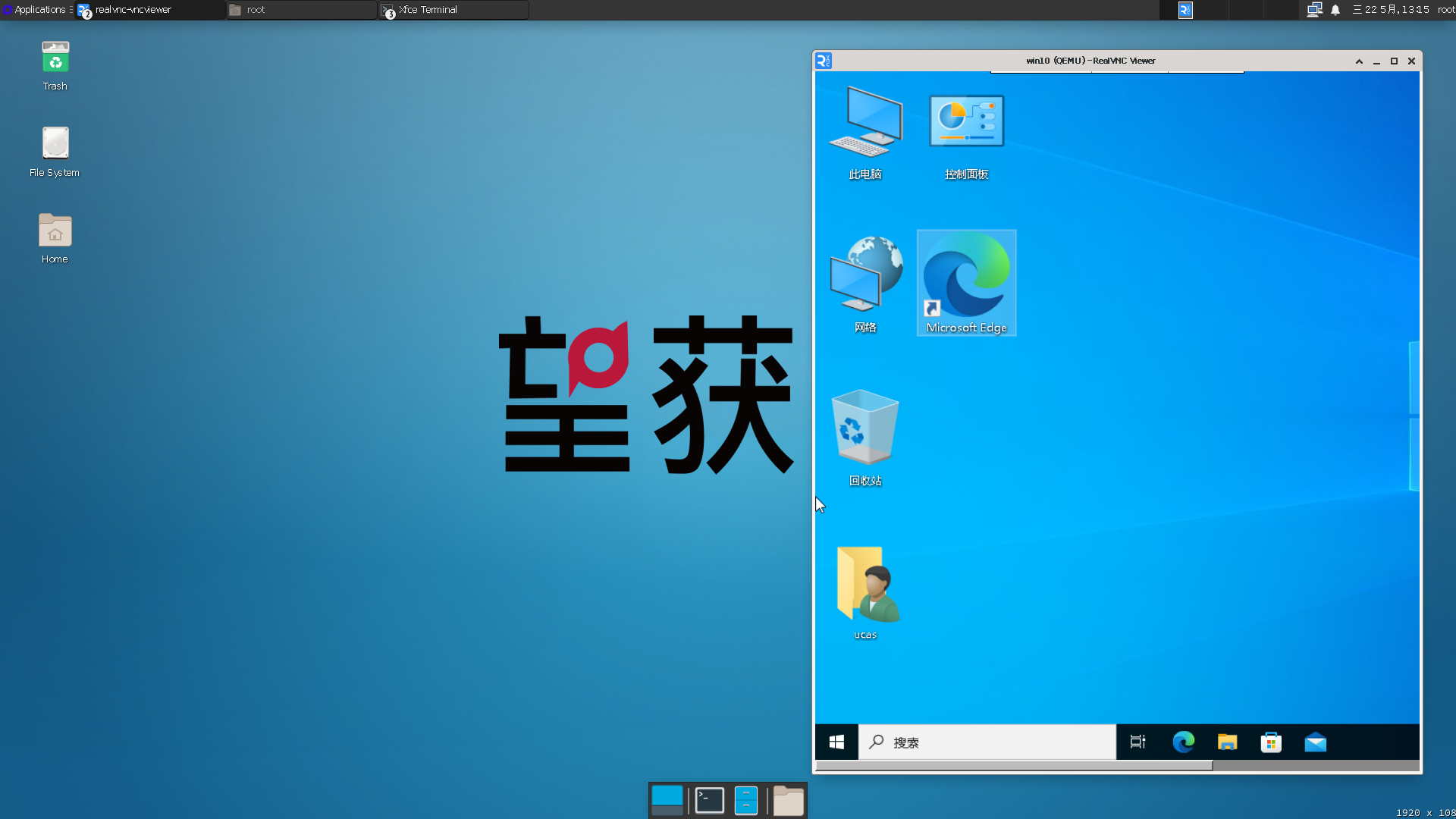Launch Edge from the Windows taskbar
Screen dimensions: 1456x819
tap(1183, 742)
